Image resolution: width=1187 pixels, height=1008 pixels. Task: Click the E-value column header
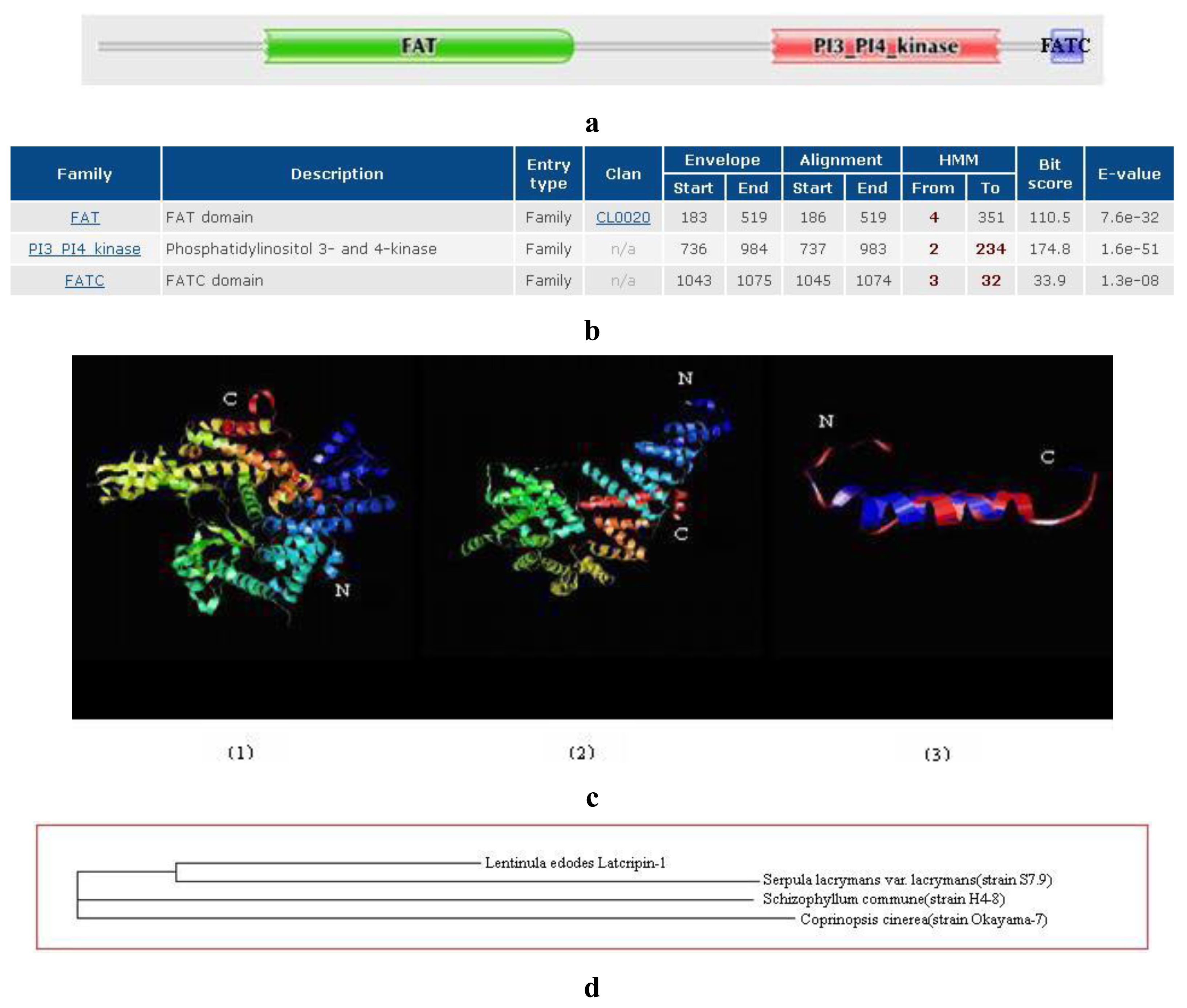(x=1129, y=174)
